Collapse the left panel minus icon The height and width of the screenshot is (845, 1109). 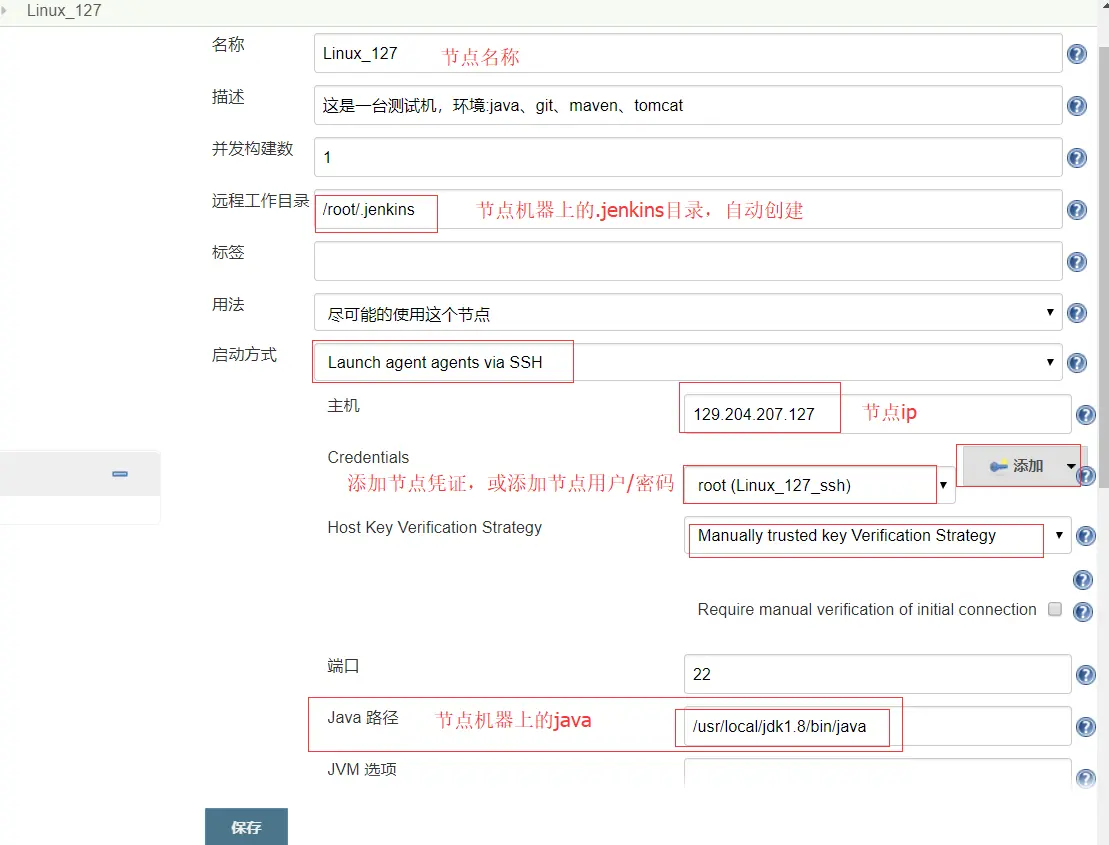(x=120, y=474)
